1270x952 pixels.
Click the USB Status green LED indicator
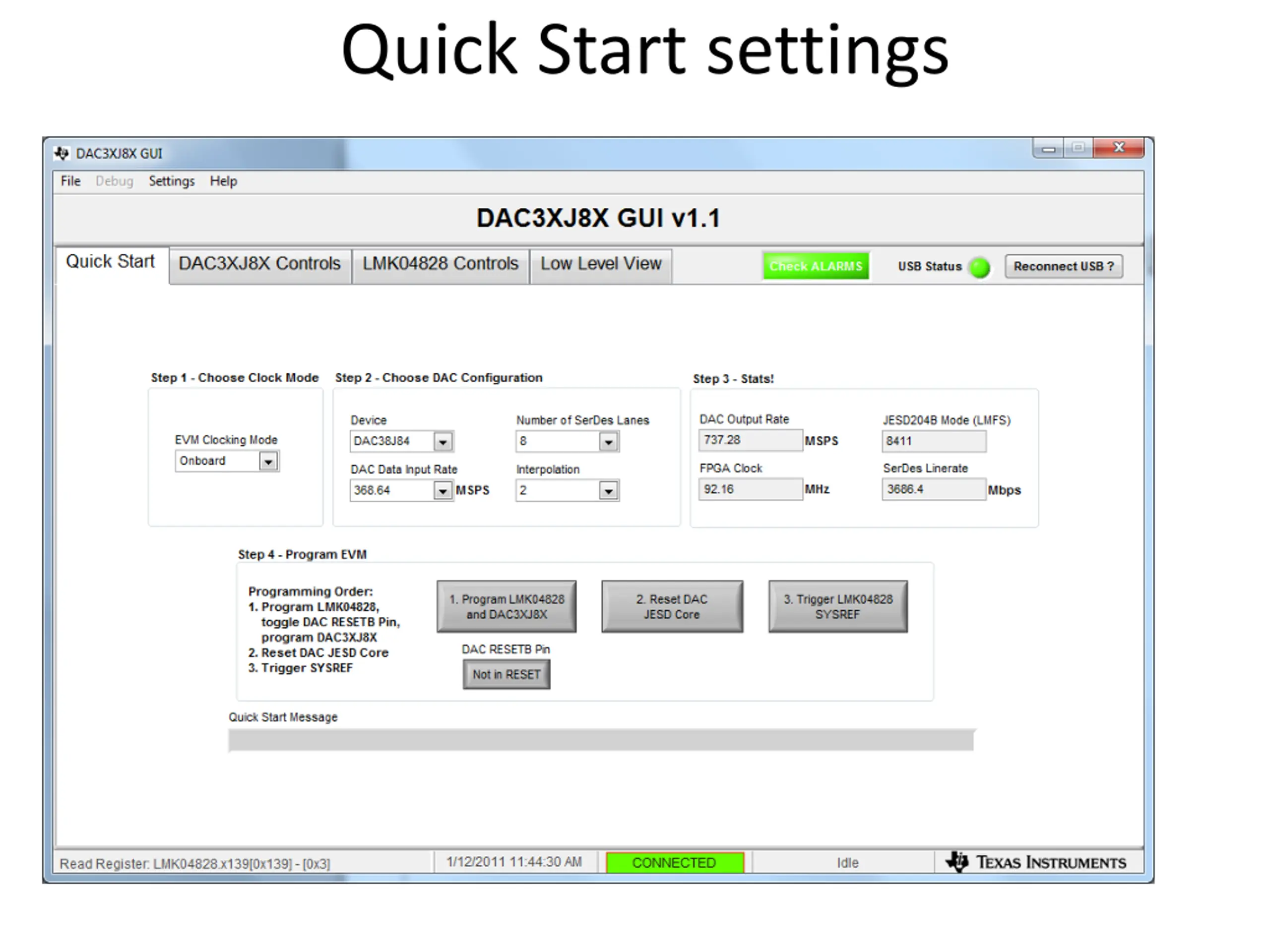[x=979, y=267]
